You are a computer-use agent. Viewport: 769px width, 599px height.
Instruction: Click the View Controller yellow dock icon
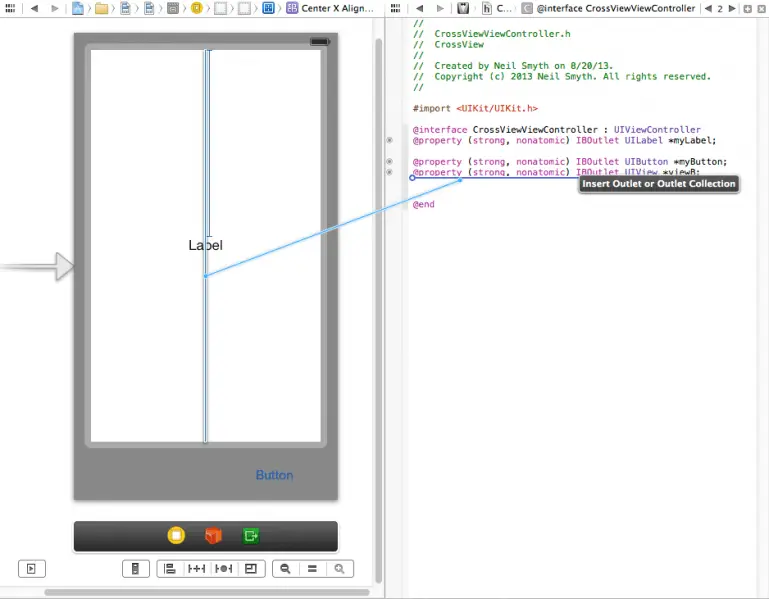coord(176,536)
